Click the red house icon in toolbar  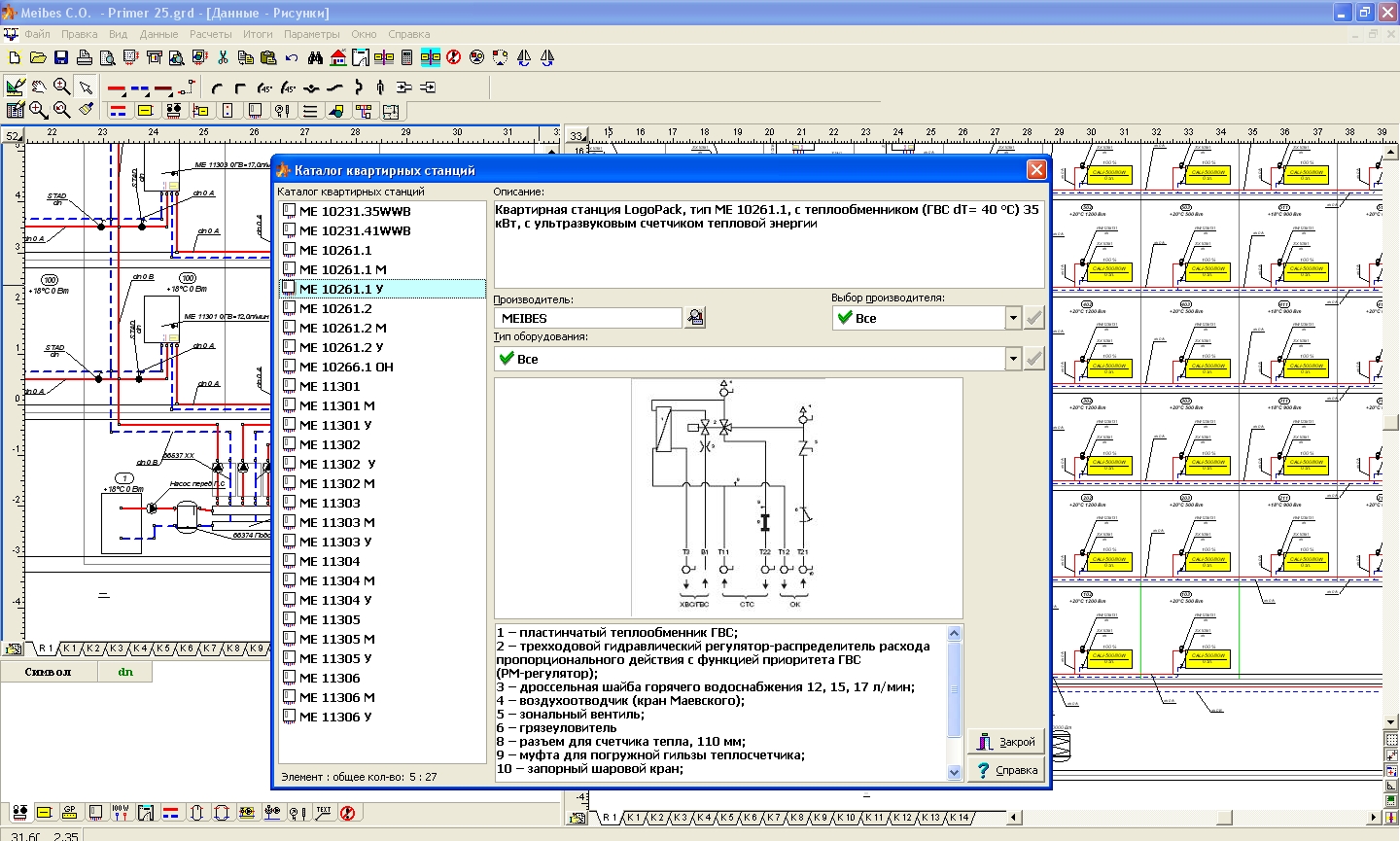[338, 58]
